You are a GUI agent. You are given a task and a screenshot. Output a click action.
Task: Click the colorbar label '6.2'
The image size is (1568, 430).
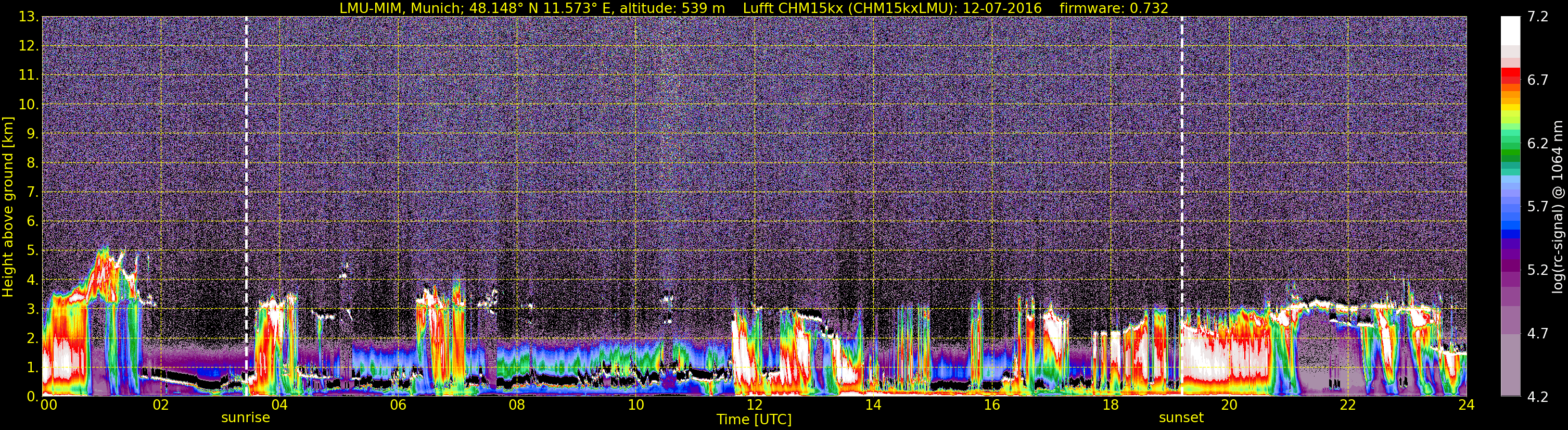tap(1538, 143)
